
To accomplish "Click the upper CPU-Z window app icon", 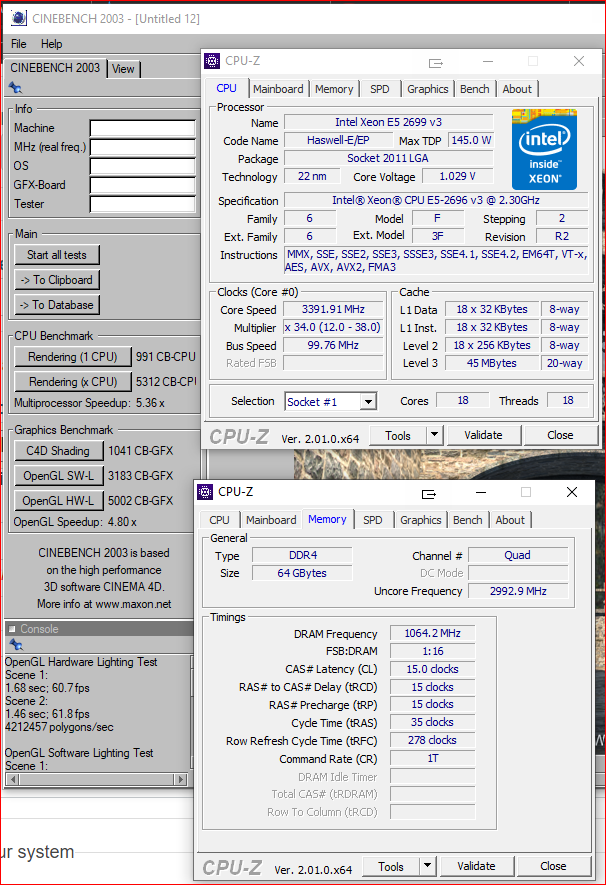I will [212, 60].
